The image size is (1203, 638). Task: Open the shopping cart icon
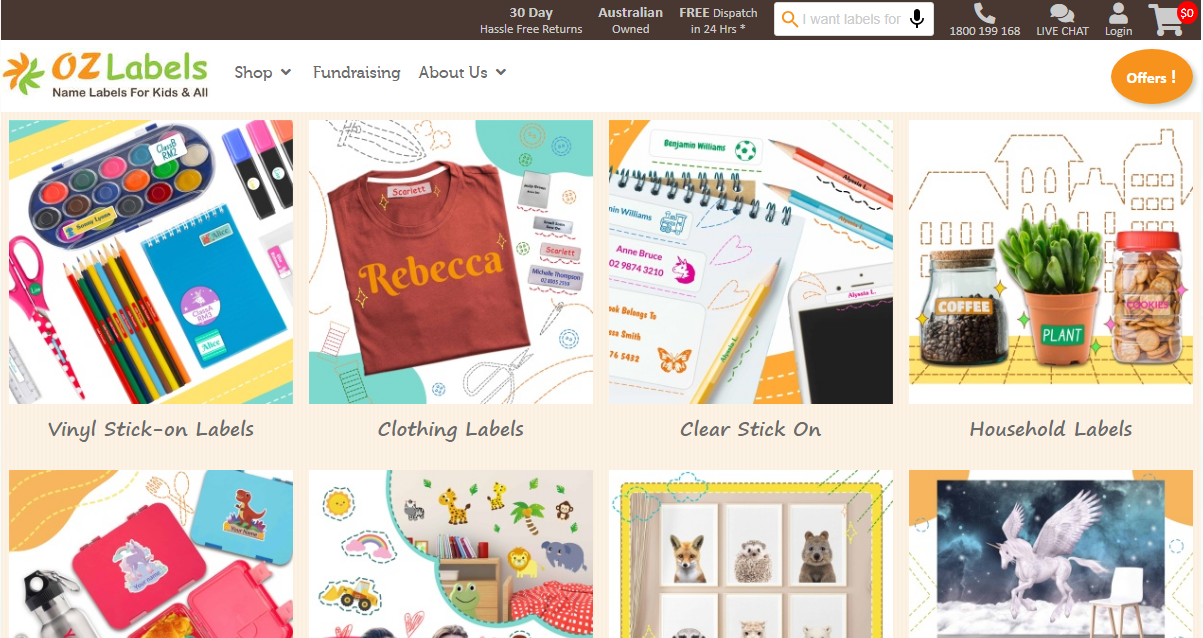click(x=1165, y=19)
